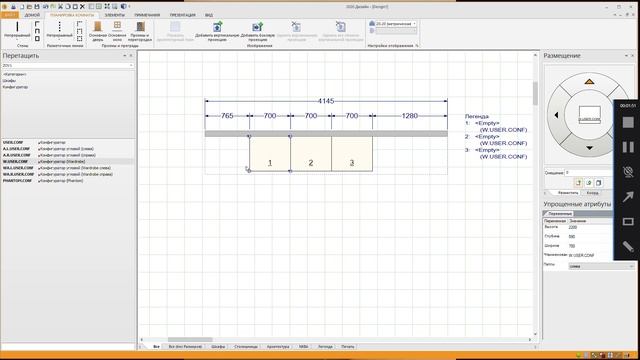
Task: Select the W.USER.CONF item
Action: (68, 161)
